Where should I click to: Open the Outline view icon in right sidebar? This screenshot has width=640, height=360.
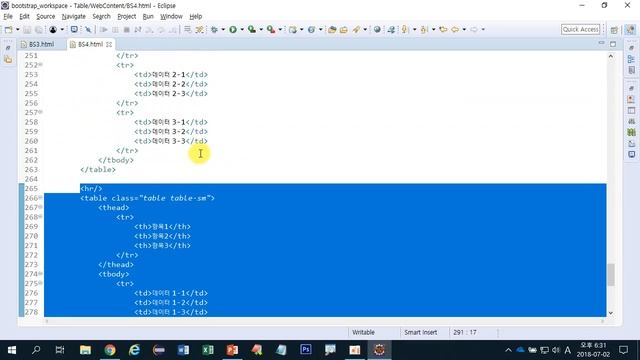(631, 59)
